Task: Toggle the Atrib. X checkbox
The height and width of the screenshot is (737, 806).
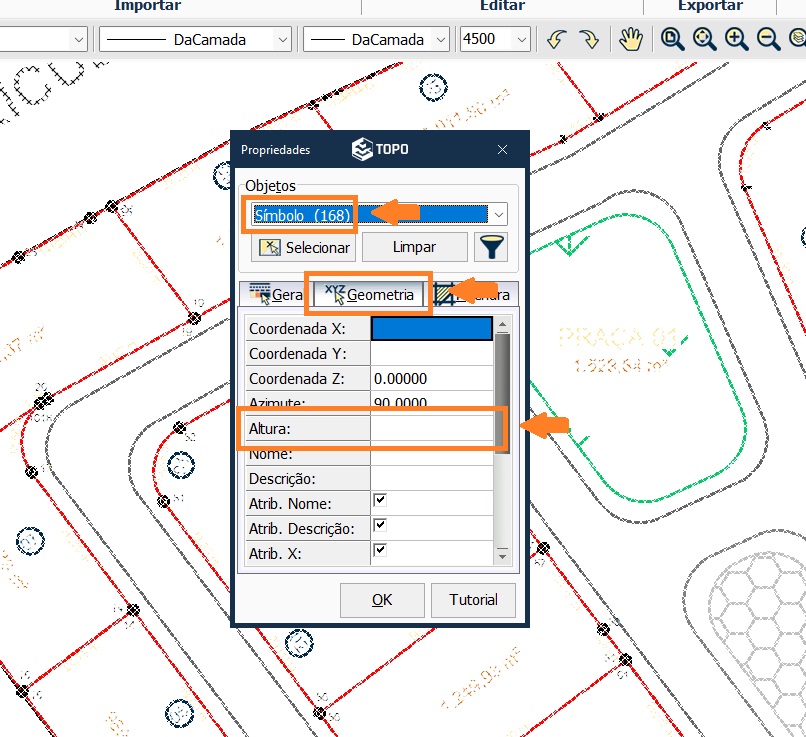Action: [380, 550]
